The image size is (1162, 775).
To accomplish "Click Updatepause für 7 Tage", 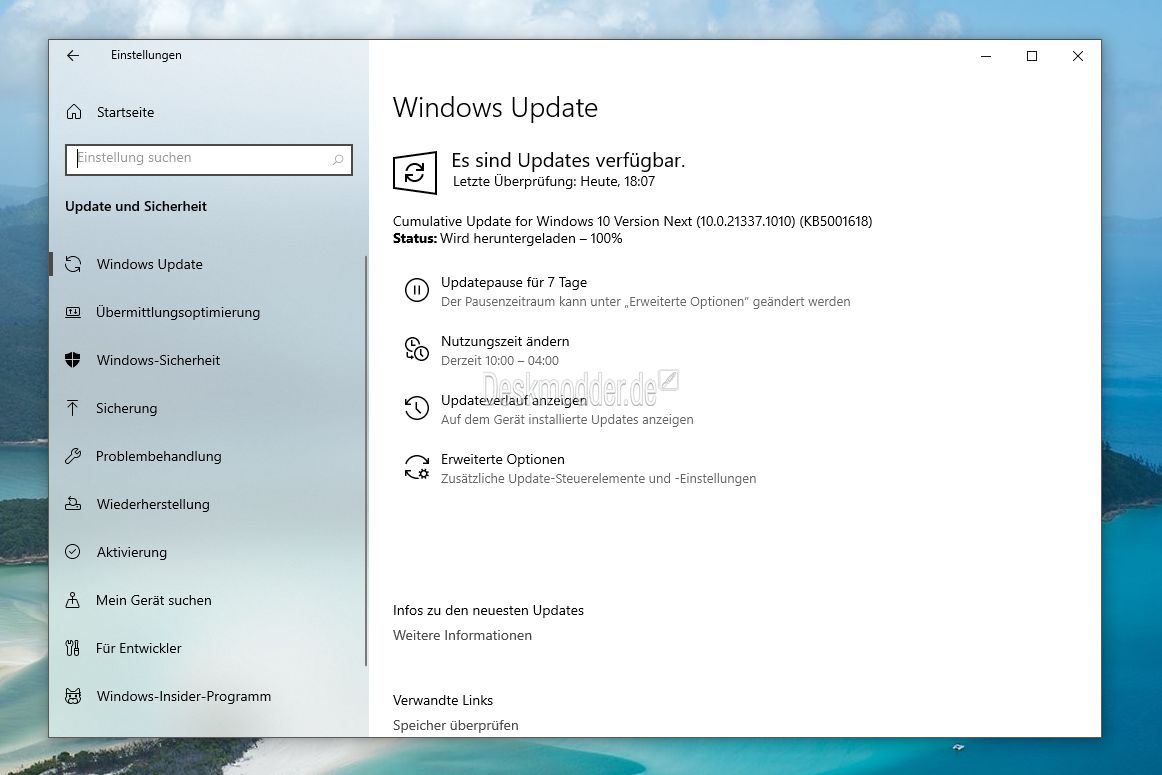I will pos(514,282).
